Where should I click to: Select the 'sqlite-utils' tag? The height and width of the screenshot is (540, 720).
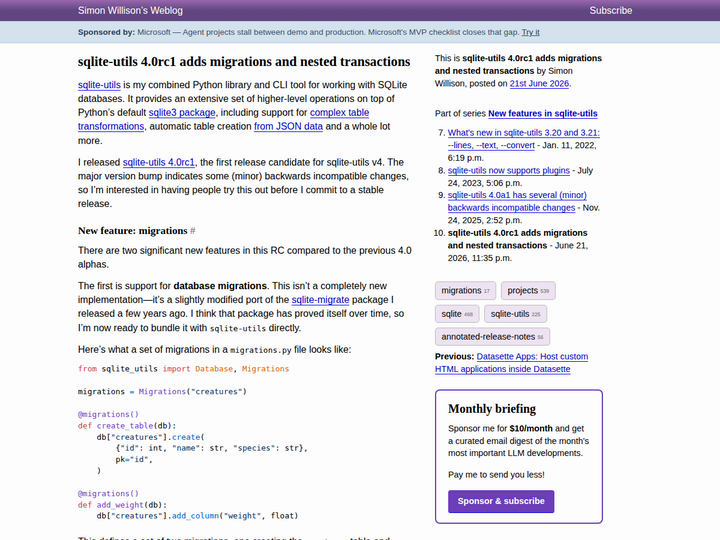click(x=515, y=314)
